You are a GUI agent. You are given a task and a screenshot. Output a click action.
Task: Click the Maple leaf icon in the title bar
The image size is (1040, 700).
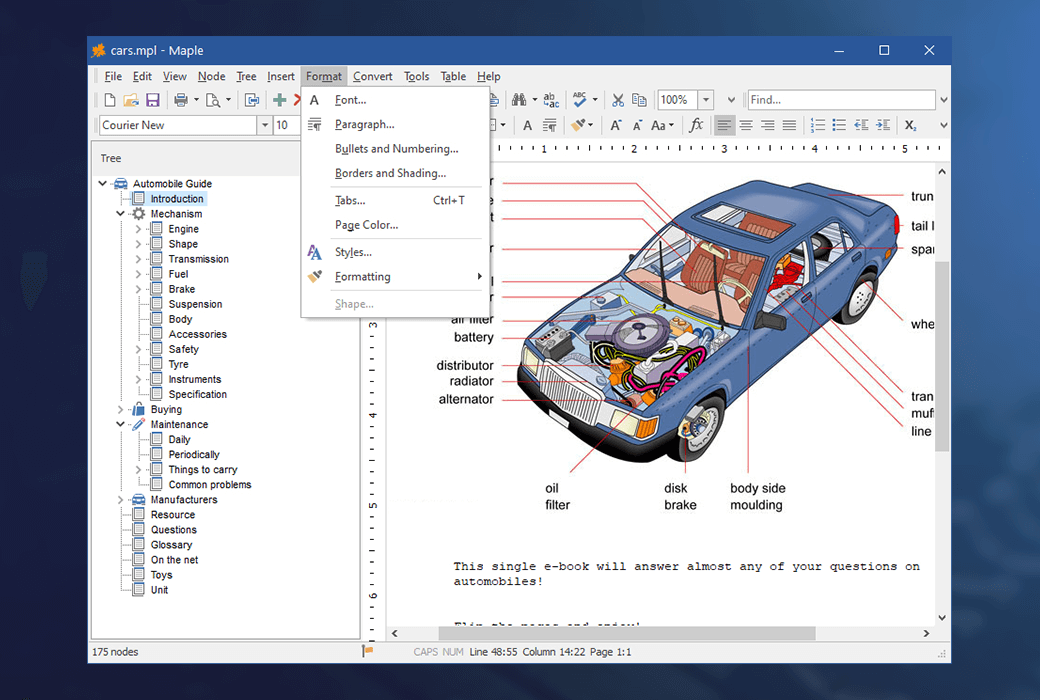[99, 50]
